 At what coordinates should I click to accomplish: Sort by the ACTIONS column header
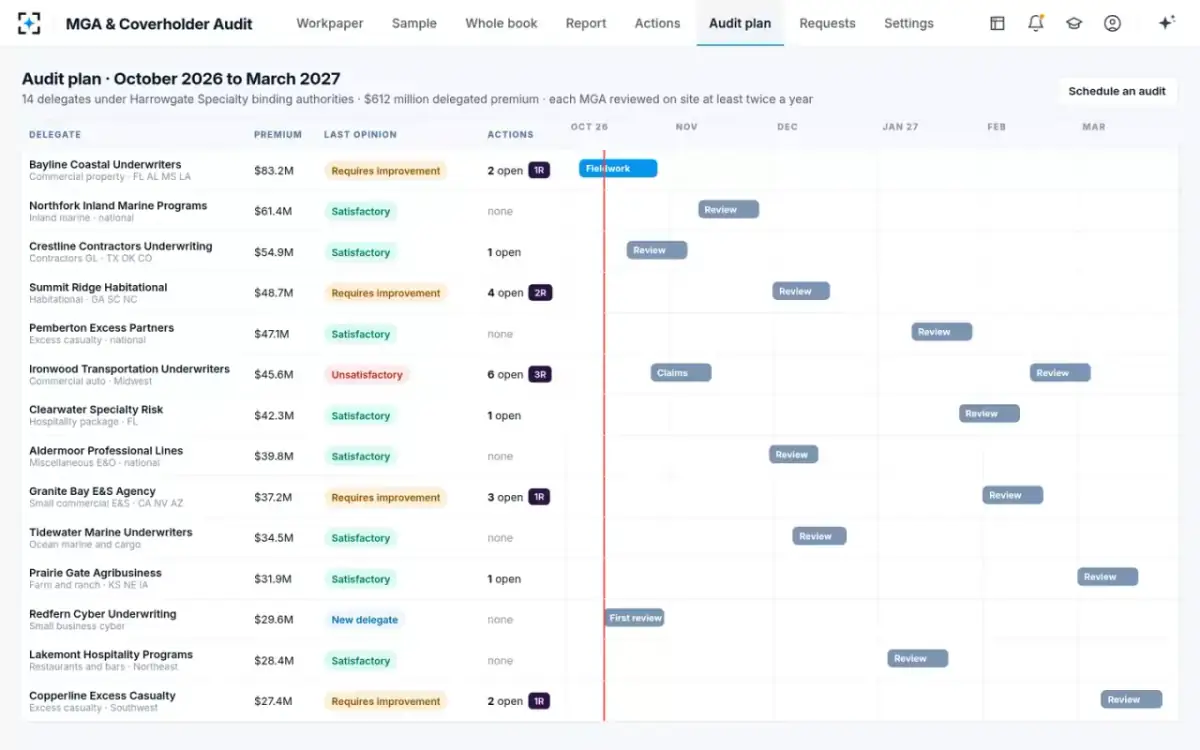510,134
